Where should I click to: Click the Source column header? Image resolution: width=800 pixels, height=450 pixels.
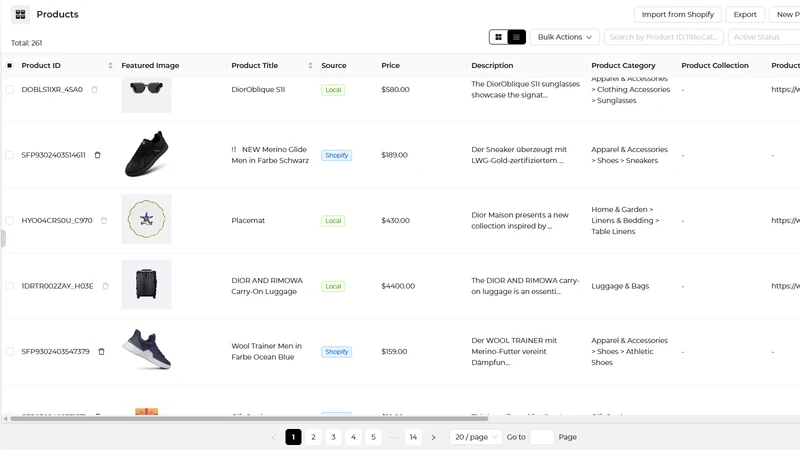pos(334,65)
